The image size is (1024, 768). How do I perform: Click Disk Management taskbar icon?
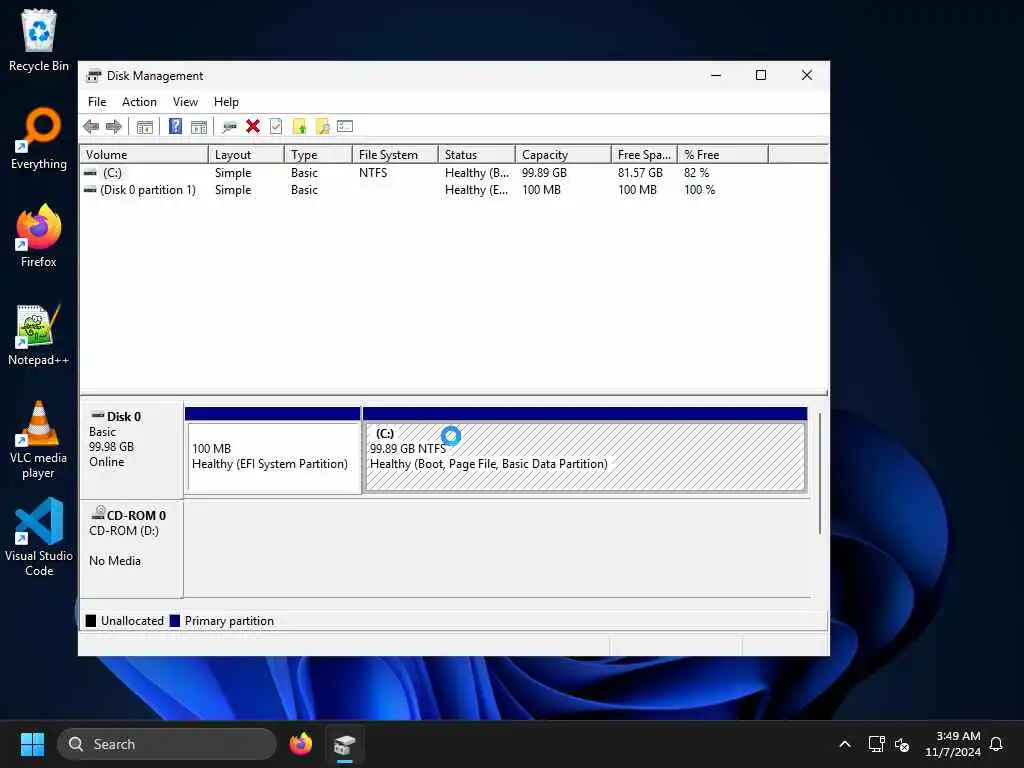[344, 744]
